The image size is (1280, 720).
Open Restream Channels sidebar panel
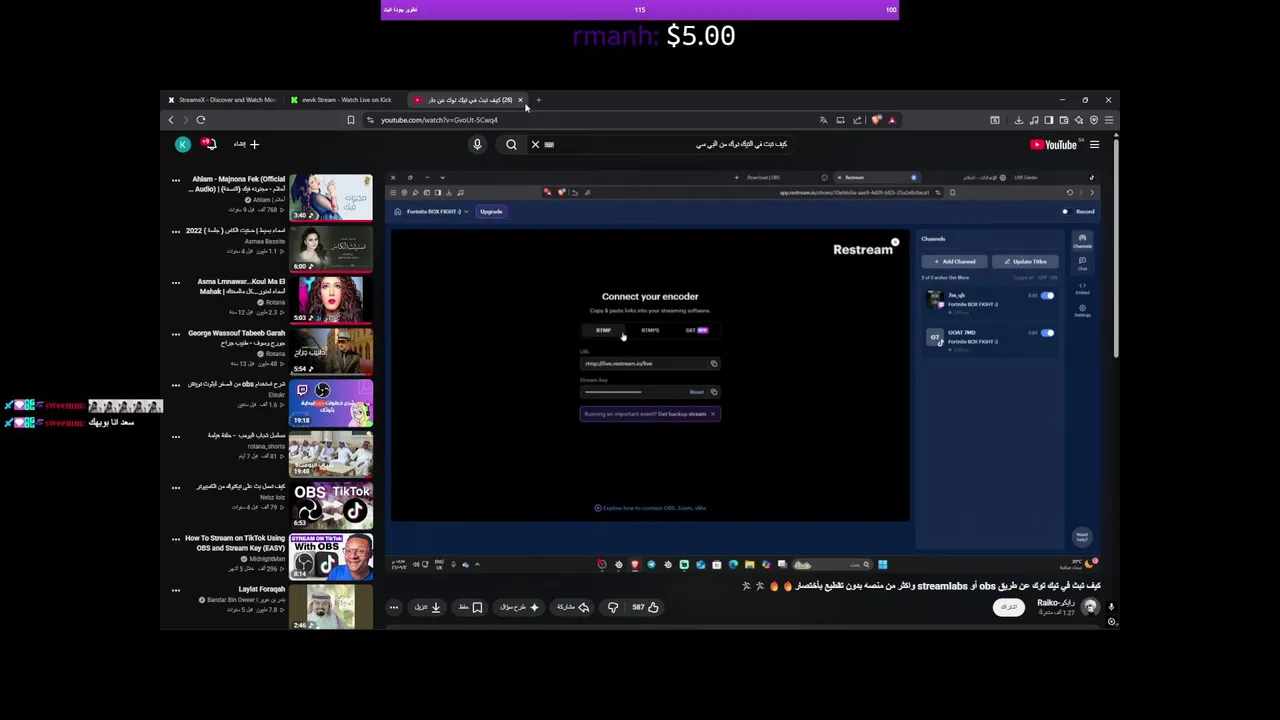[1082, 241]
